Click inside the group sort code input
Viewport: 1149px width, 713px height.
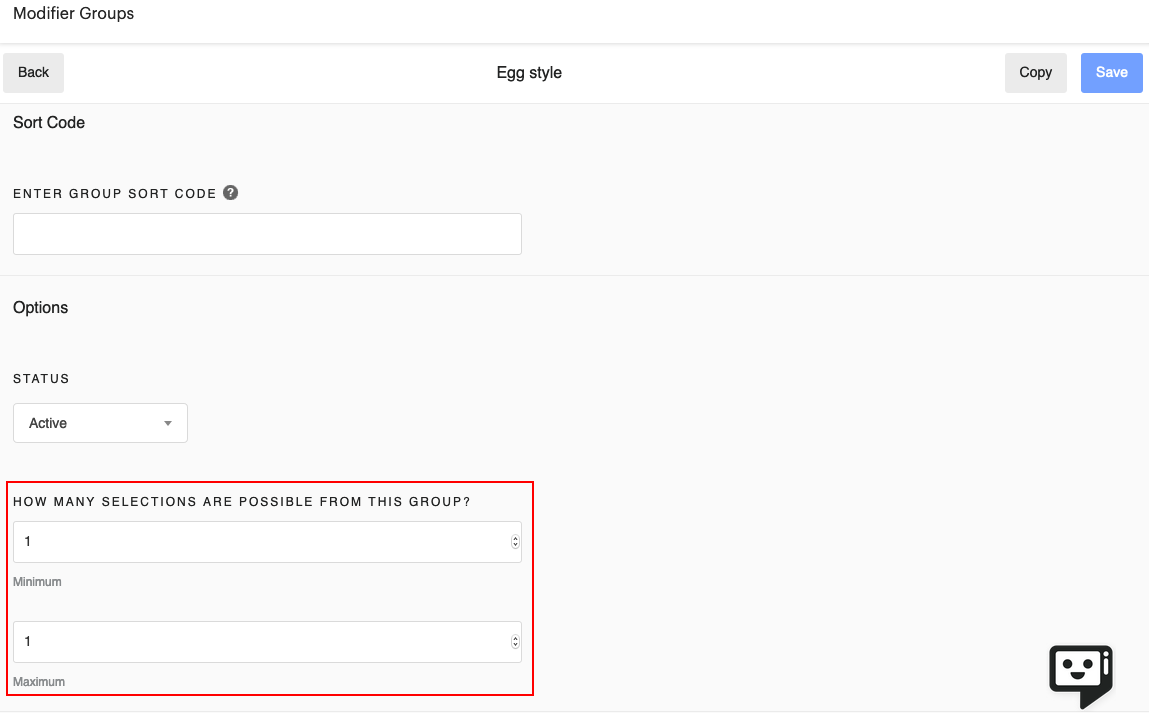coord(267,233)
